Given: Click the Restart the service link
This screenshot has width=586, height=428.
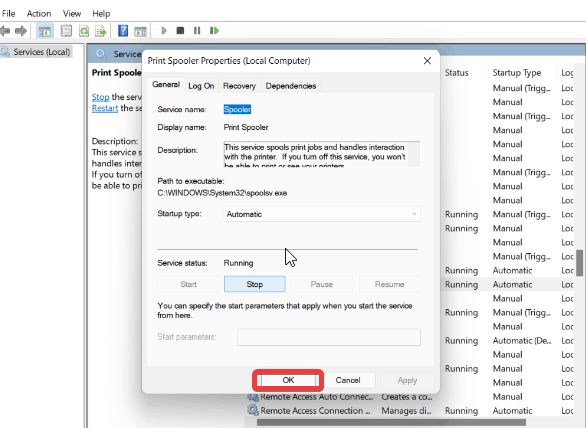Looking at the screenshot, I should coord(105,108).
